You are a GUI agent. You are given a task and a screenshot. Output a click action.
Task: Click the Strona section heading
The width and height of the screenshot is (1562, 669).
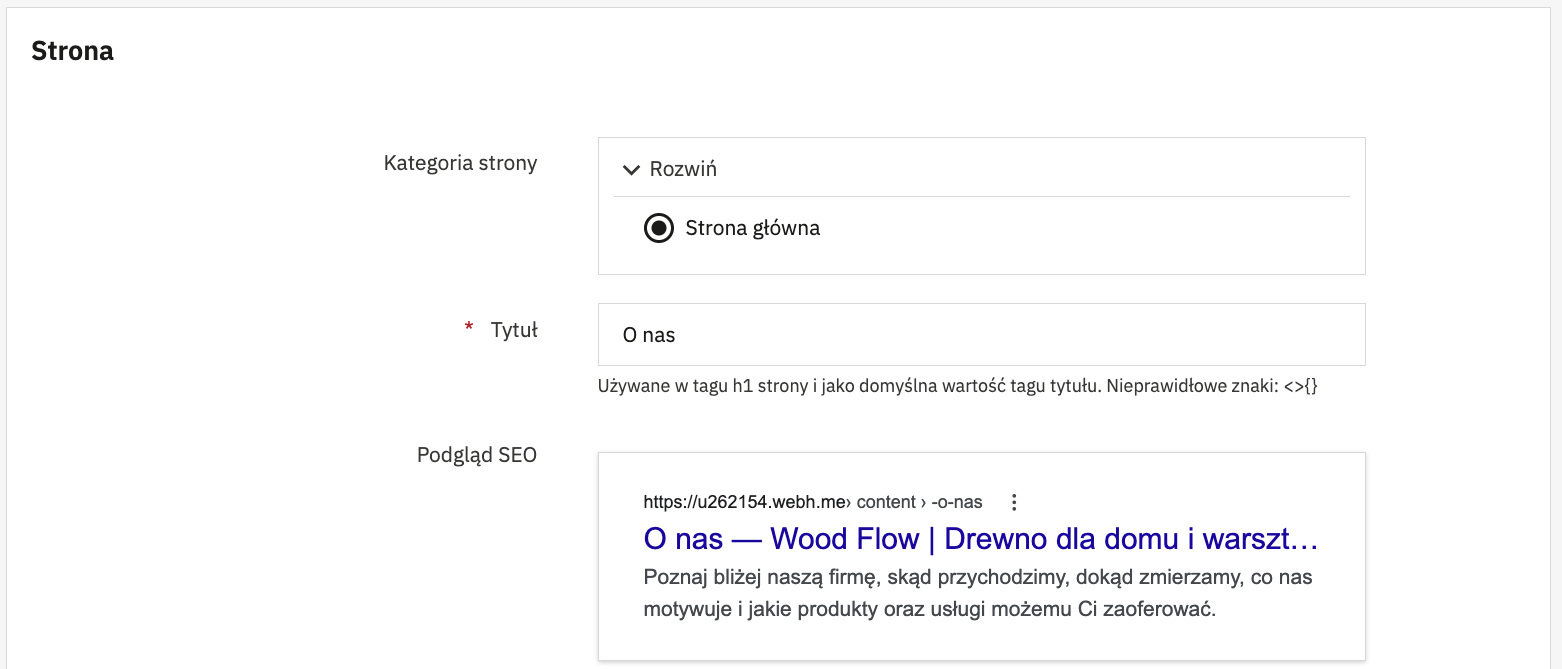[x=72, y=52]
